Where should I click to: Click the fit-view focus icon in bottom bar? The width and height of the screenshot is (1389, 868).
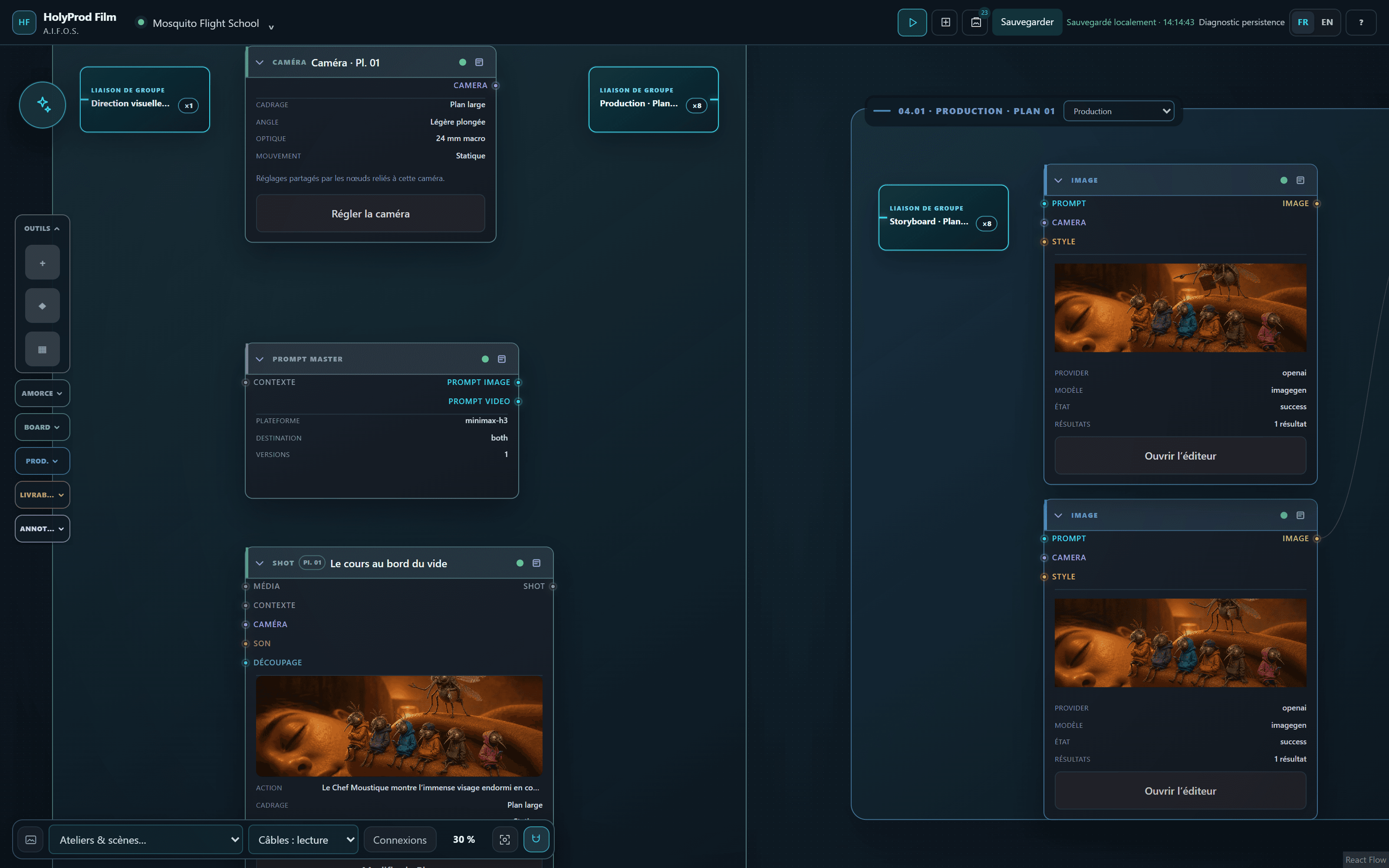pos(504,839)
